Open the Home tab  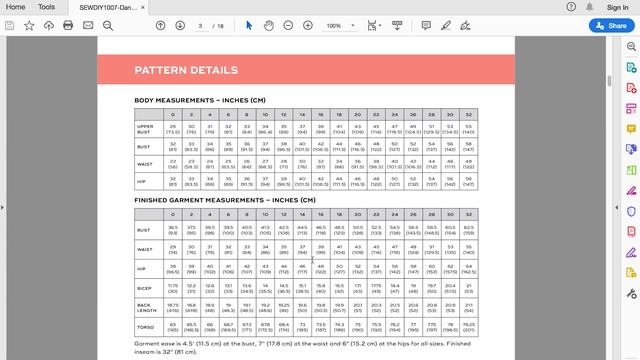[16, 7]
